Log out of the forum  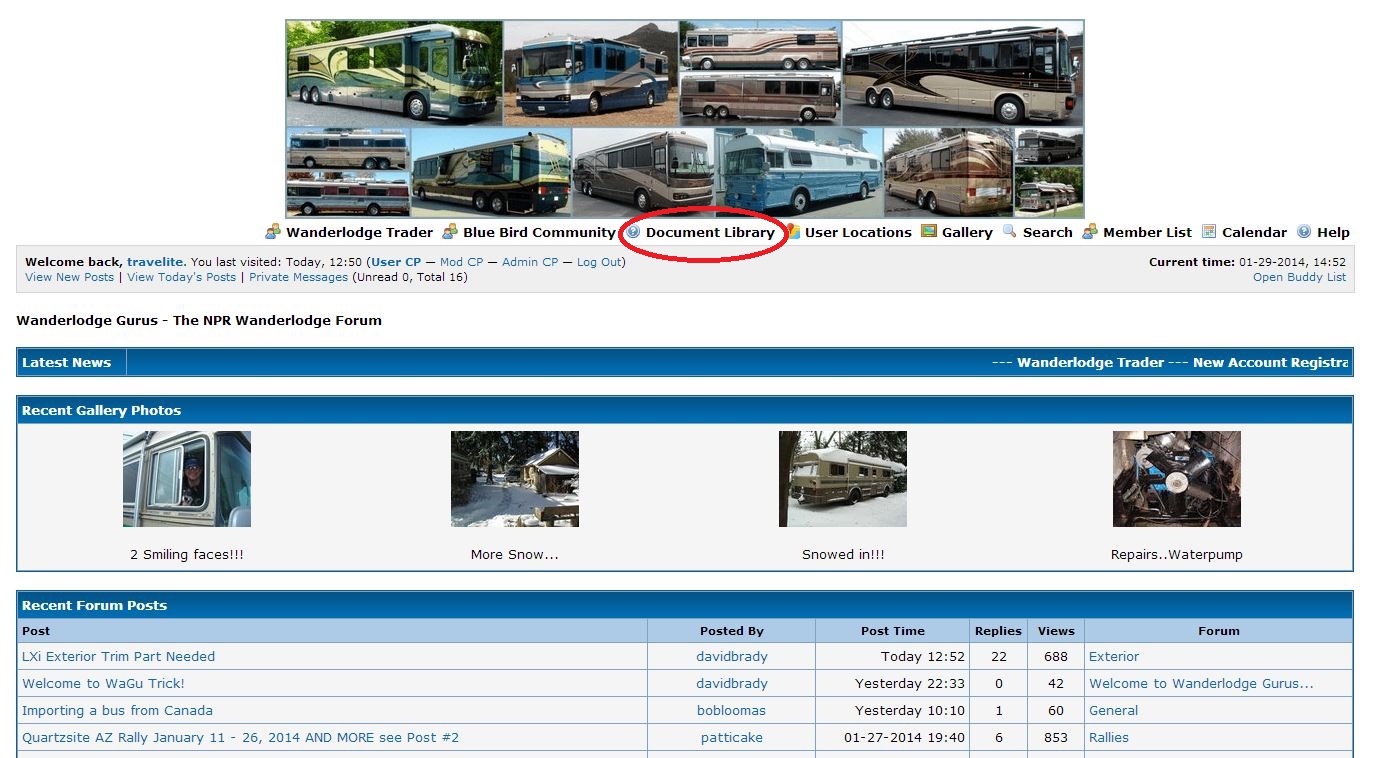click(599, 262)
